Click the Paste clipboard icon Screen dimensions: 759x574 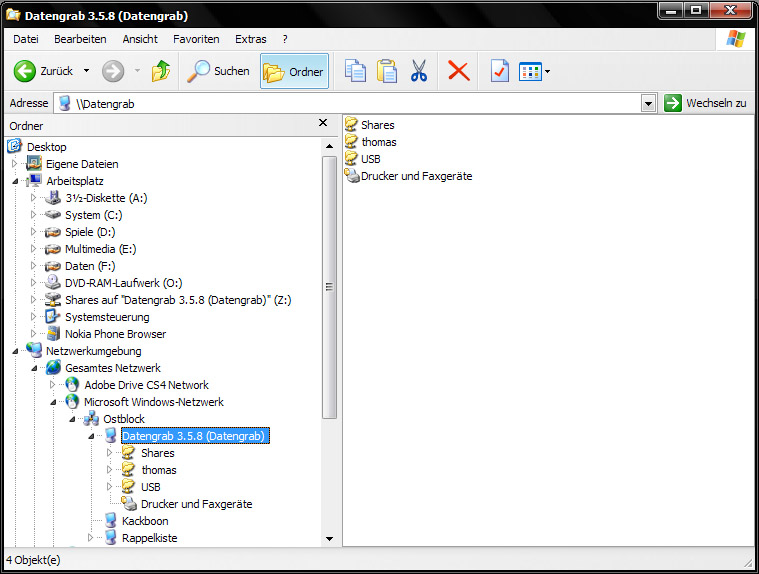387,71
